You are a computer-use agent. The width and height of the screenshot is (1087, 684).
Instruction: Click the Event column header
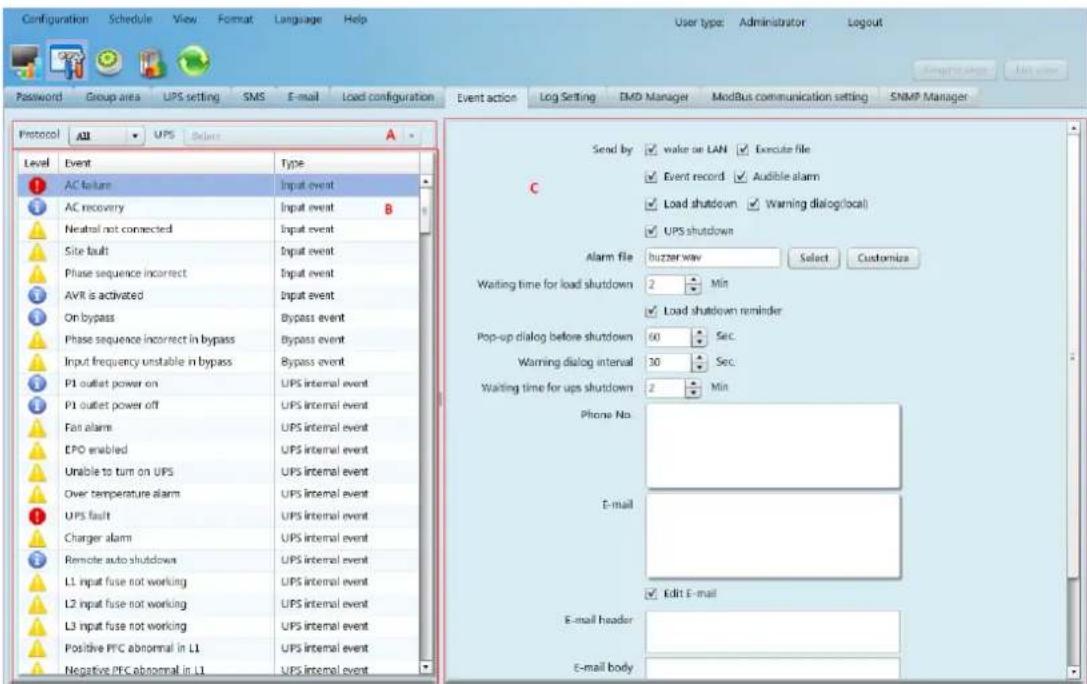pos(167,164)
